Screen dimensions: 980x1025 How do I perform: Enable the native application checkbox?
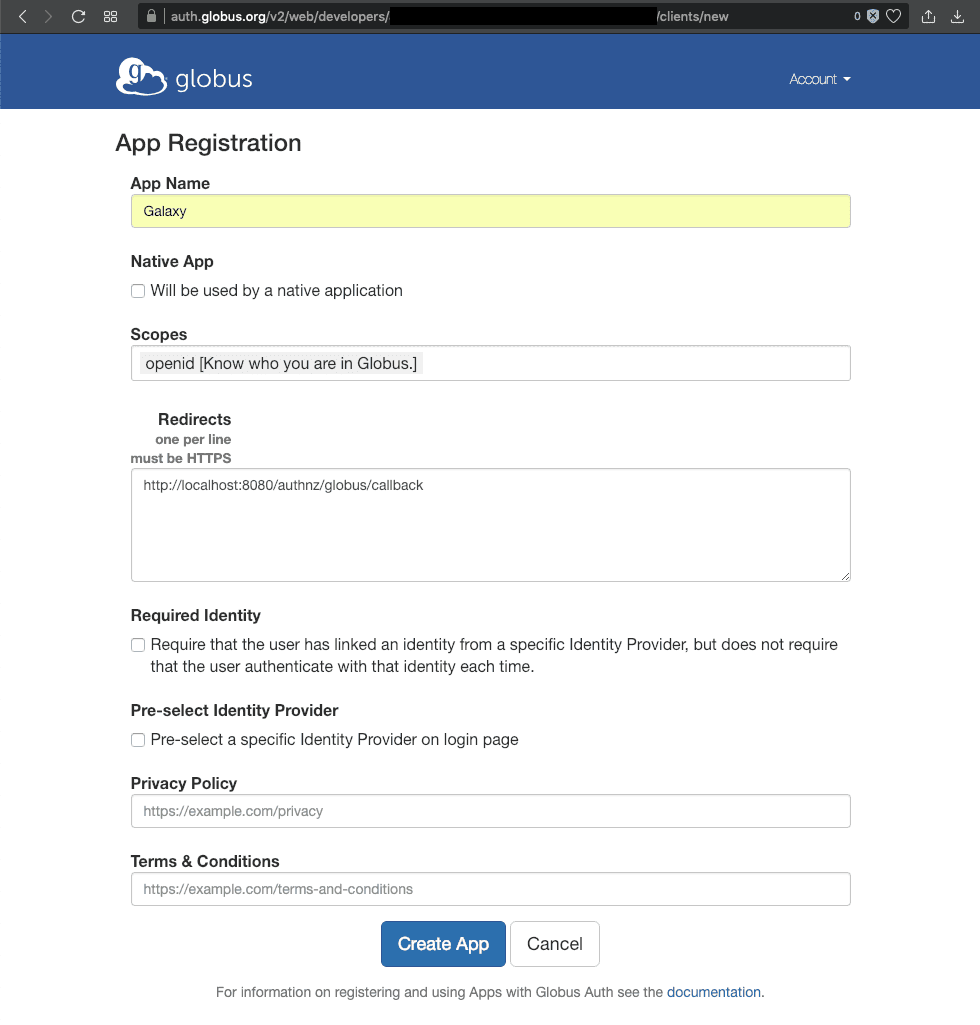[x=138, y=291]
